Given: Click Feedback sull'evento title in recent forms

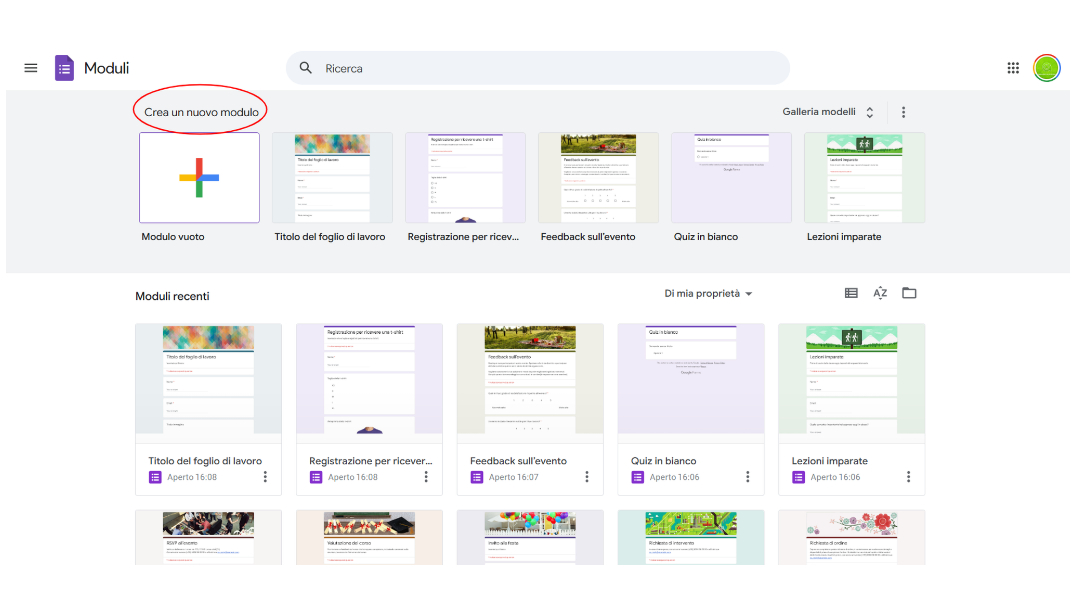Looking at the screenshot, I should click(x=518, y=461).
